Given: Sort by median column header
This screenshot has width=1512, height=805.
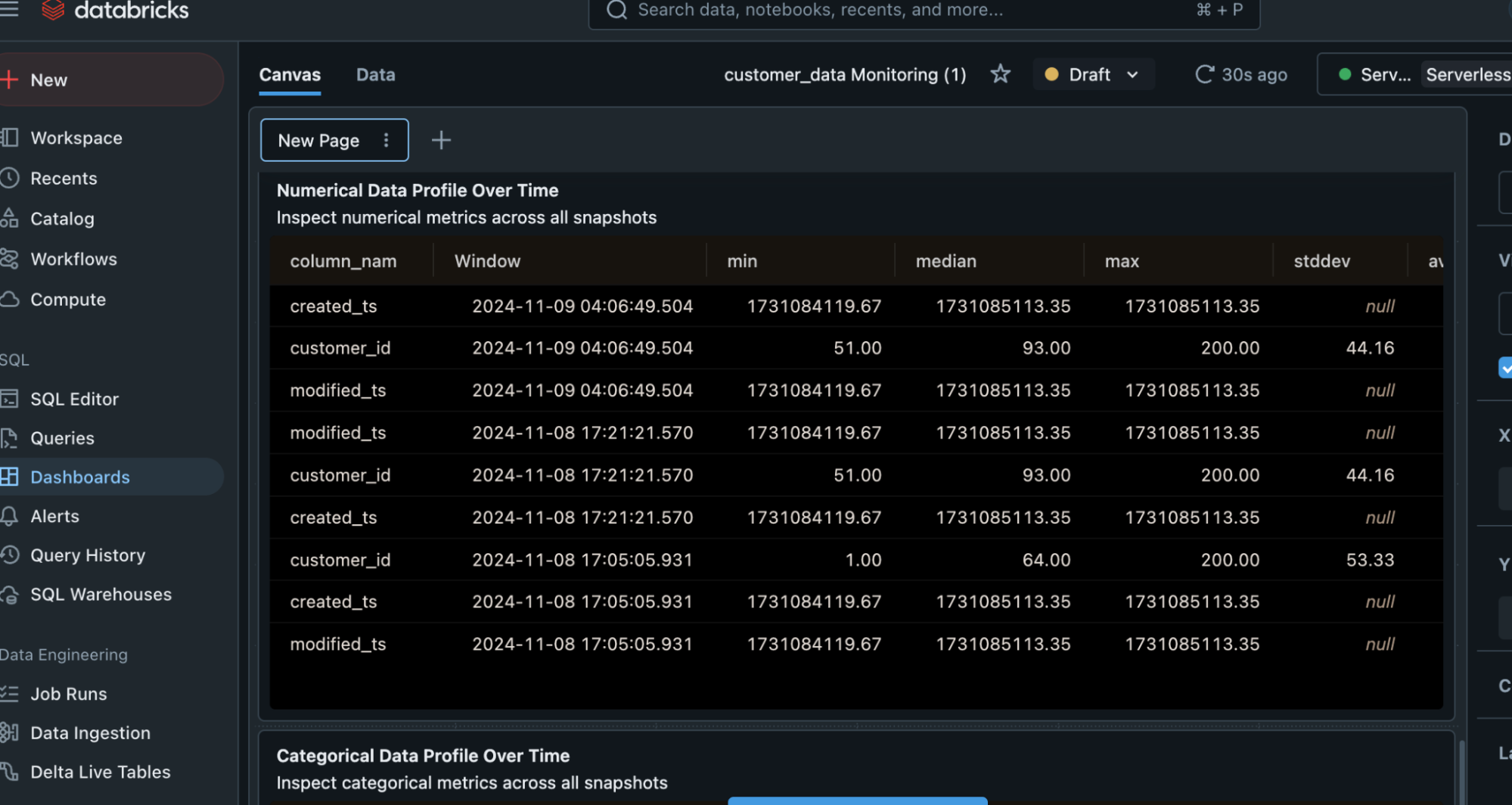Looking at the screenshot, I should (945, 261).
